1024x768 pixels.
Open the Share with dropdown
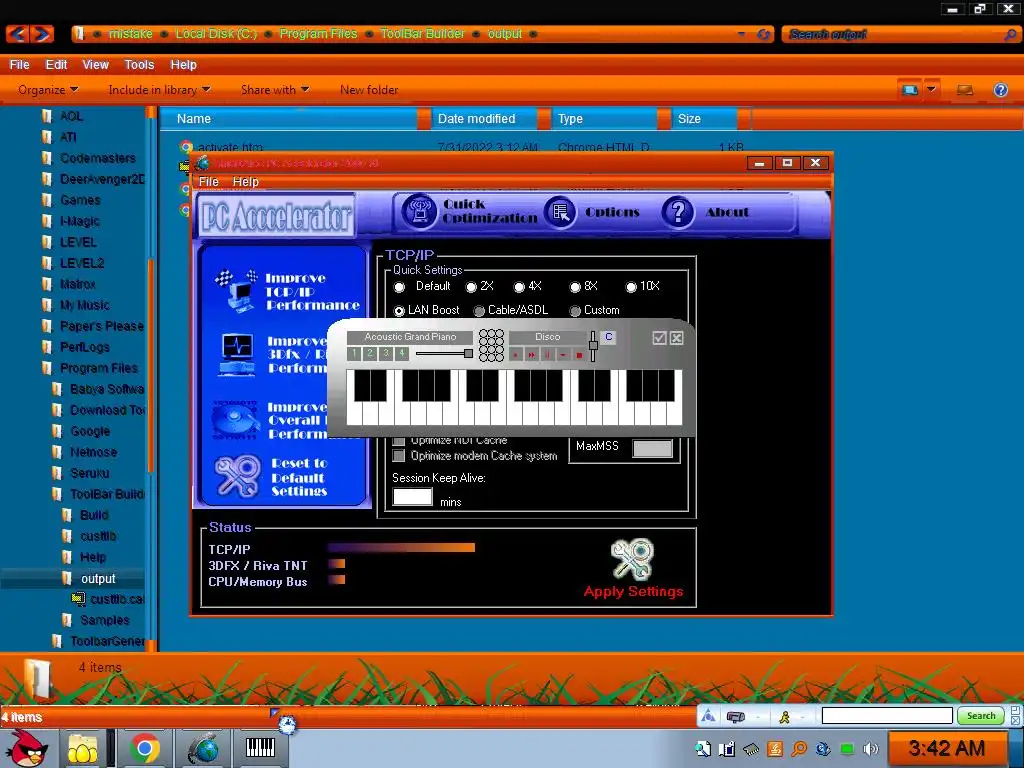click(x=275, y=90)
